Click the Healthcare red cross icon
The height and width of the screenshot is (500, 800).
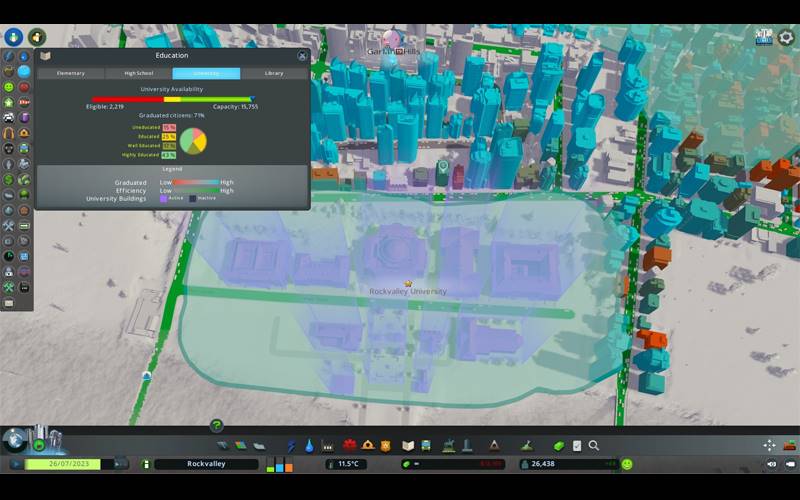tap(350, 445)
